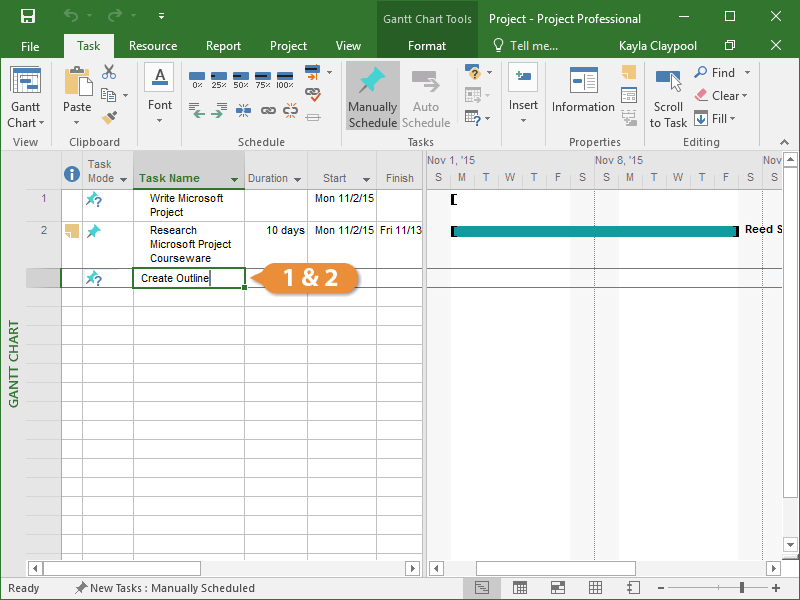Image resolution: width=800 pixels, height=600 pixels.
Task: Click the Cut scissors icon
Action: [x=109, y=73]
